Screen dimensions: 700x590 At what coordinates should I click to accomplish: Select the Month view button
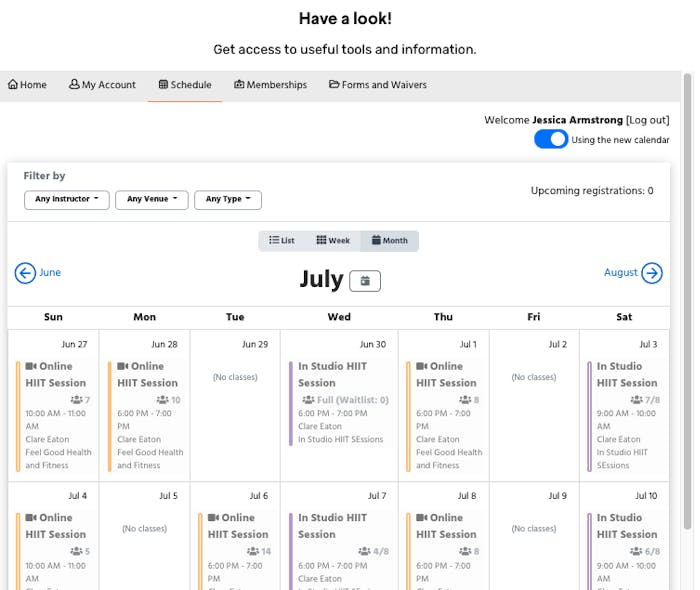pyautogui.click(x=389, y=241)
